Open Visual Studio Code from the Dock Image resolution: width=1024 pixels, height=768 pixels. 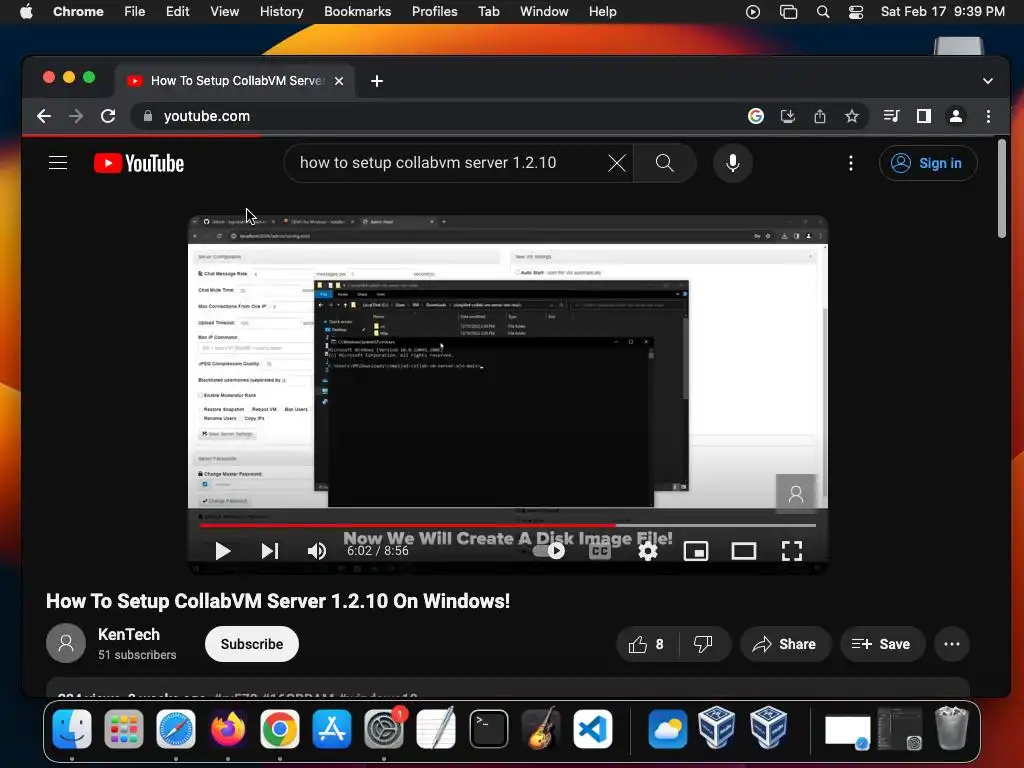593,729
